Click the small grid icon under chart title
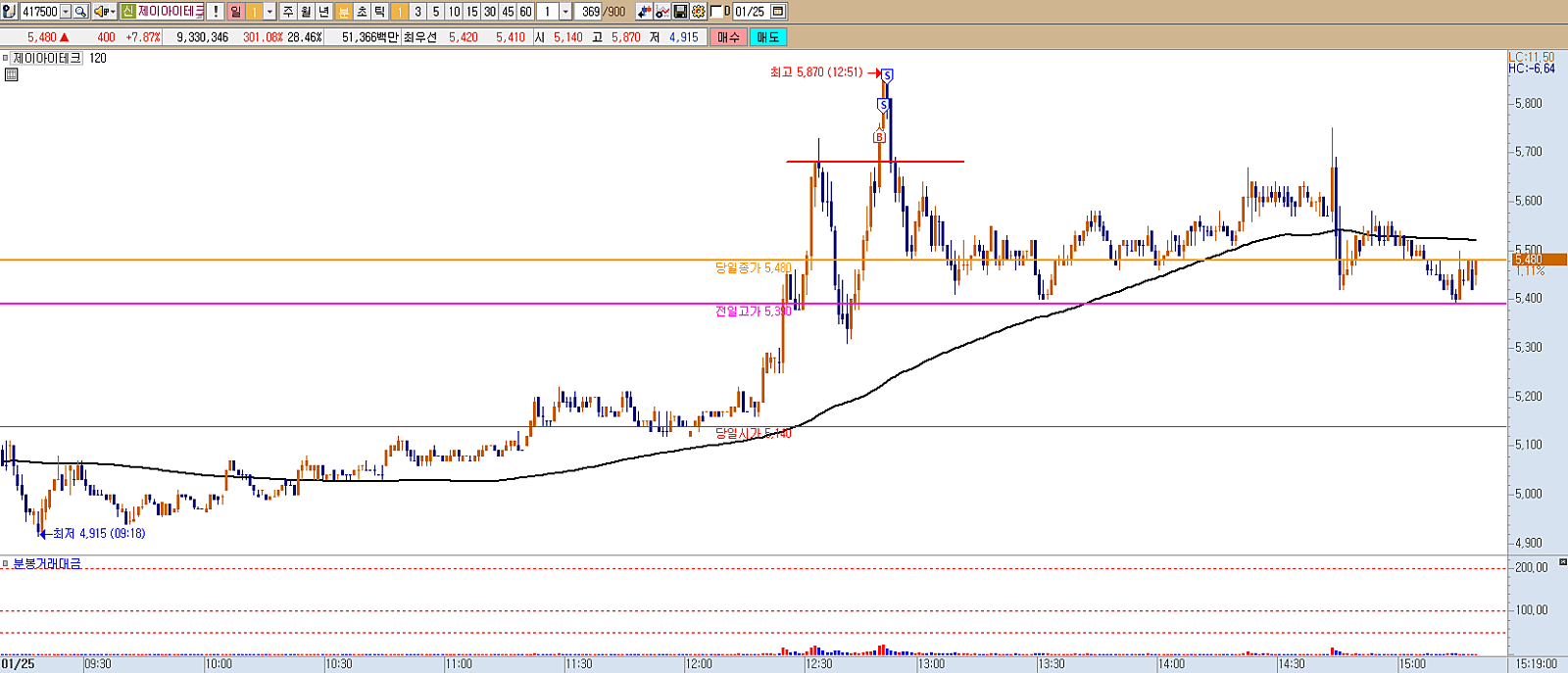Screen dimensions: 1568x673 click(x=11, y=74)
